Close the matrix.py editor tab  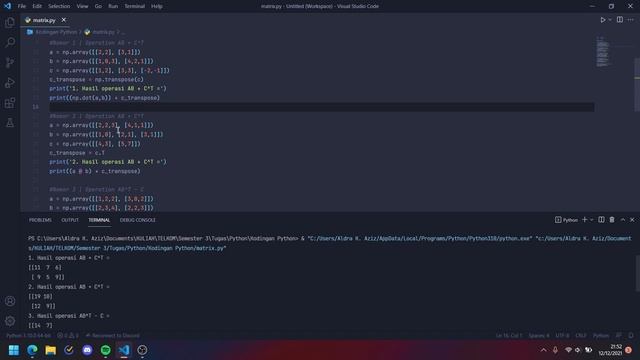(x=64, y=20)
